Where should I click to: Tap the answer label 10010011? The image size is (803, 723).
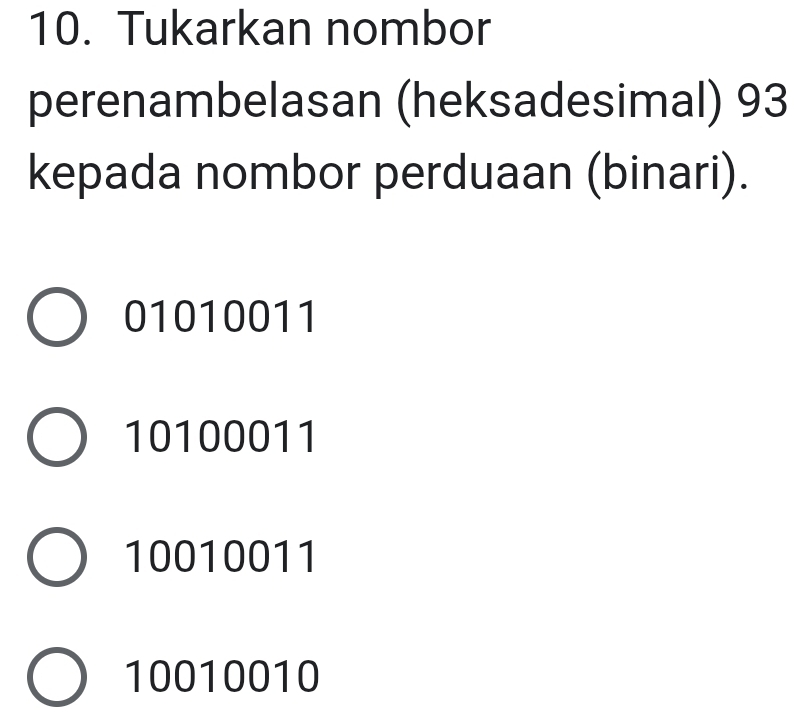220,557
